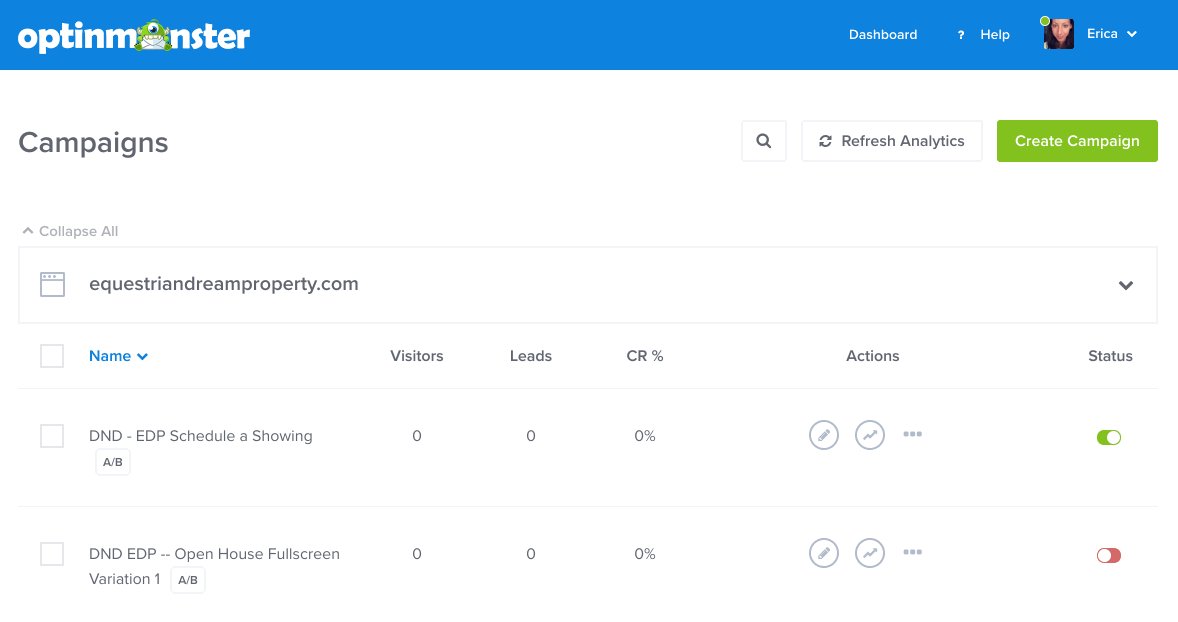Click 0% CR value for Schedule a Showing
The width and height of the screenshot is (1178, 622).
(x=645, y=436)
